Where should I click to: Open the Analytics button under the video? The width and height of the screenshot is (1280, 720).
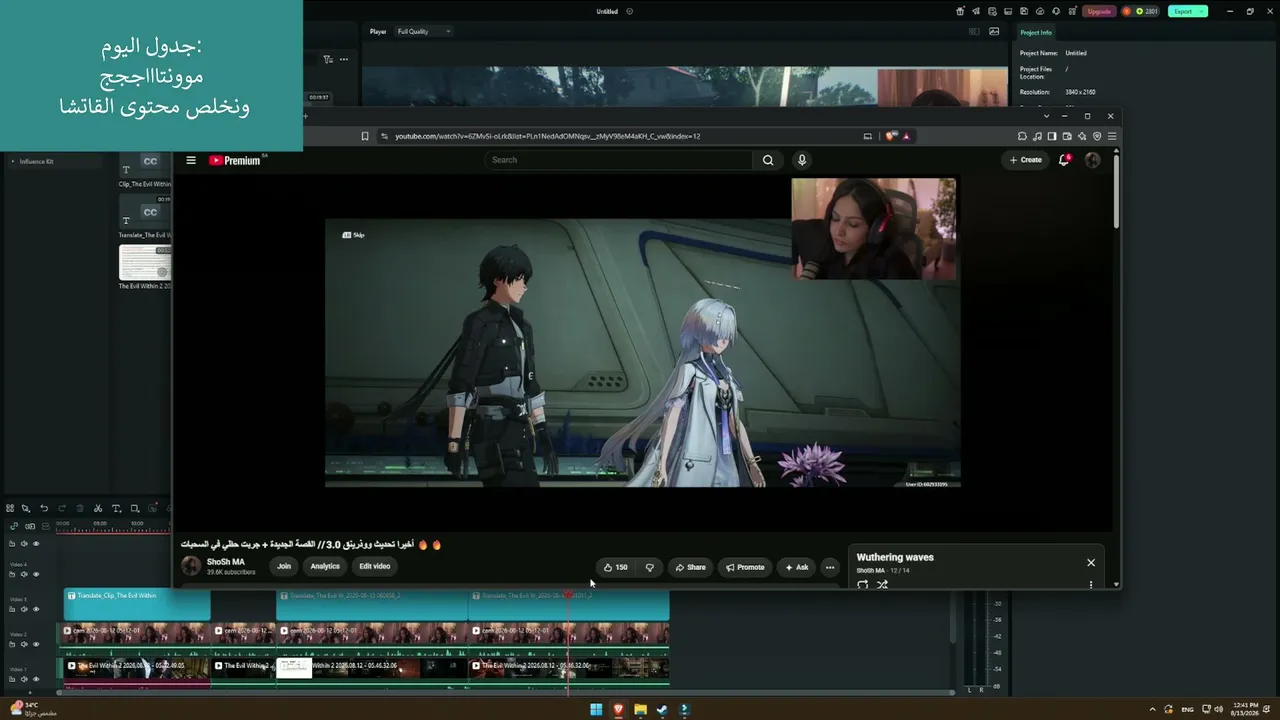tap(325, 566)
